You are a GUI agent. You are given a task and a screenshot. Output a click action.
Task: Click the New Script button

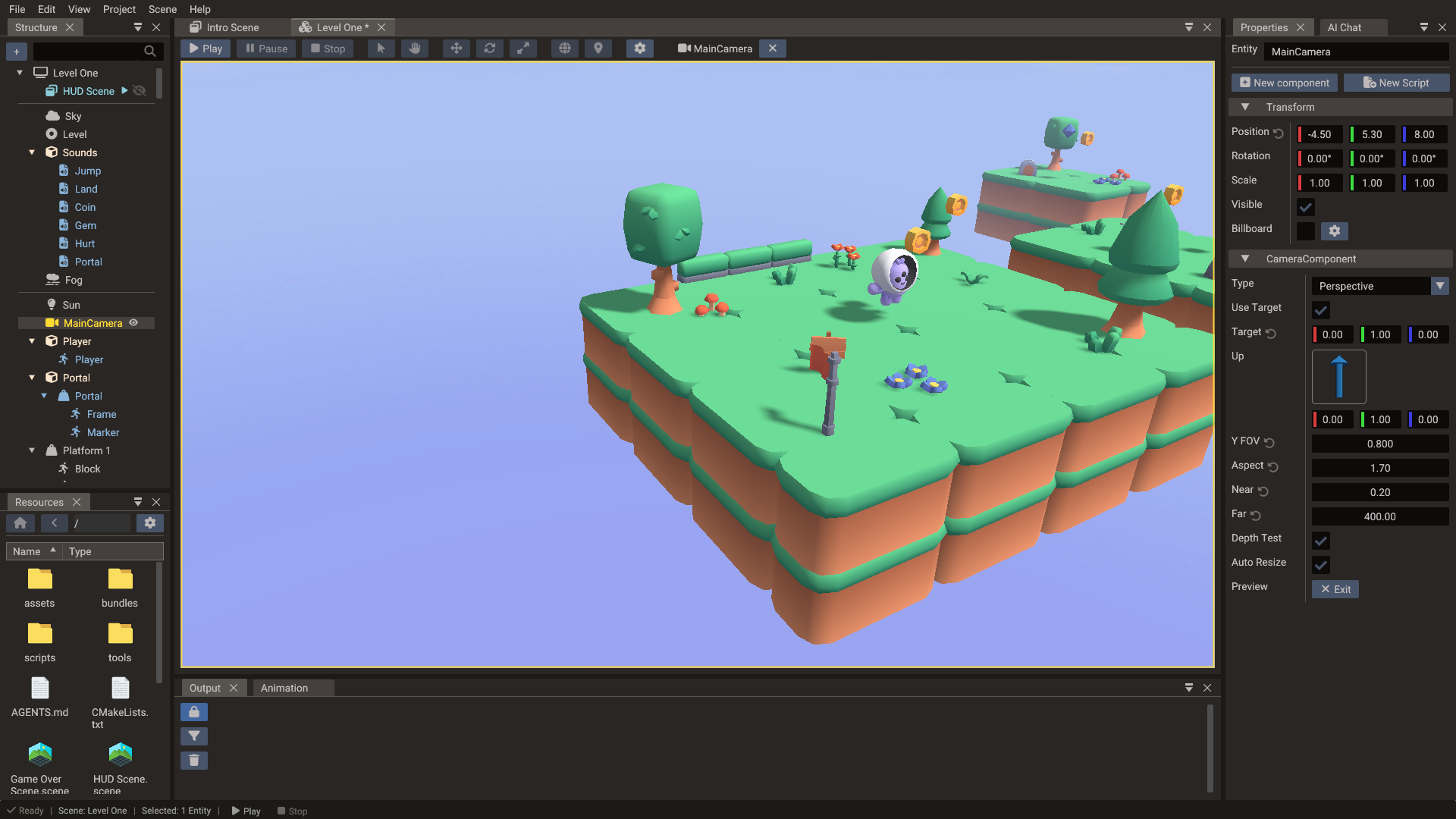pyautogui.click(x=1396, y=83)
